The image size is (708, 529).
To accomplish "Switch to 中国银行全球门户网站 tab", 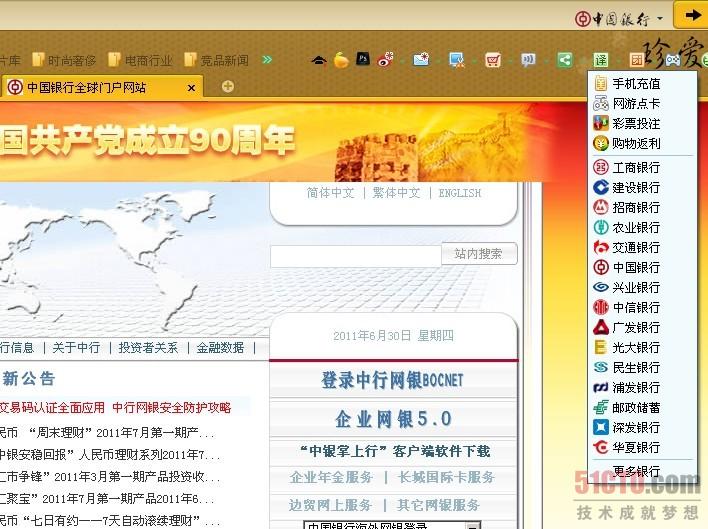I will [x=102, y=87].
